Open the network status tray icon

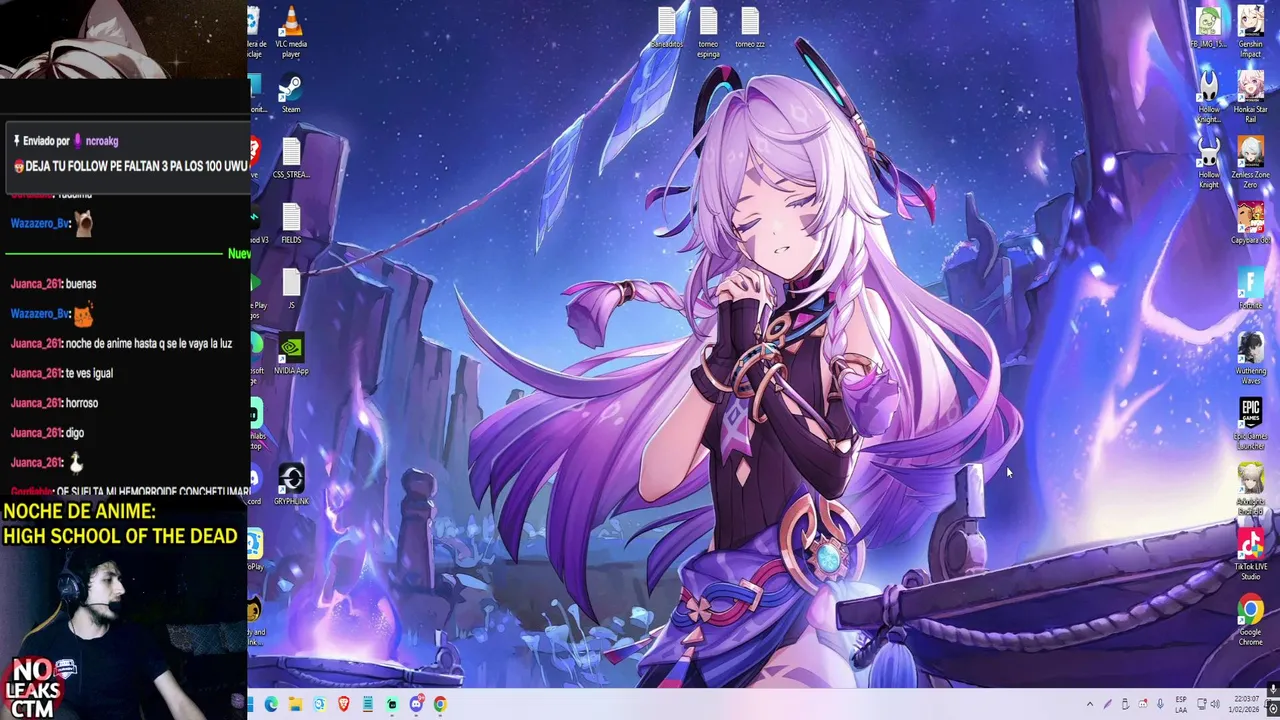[1202, 705]
